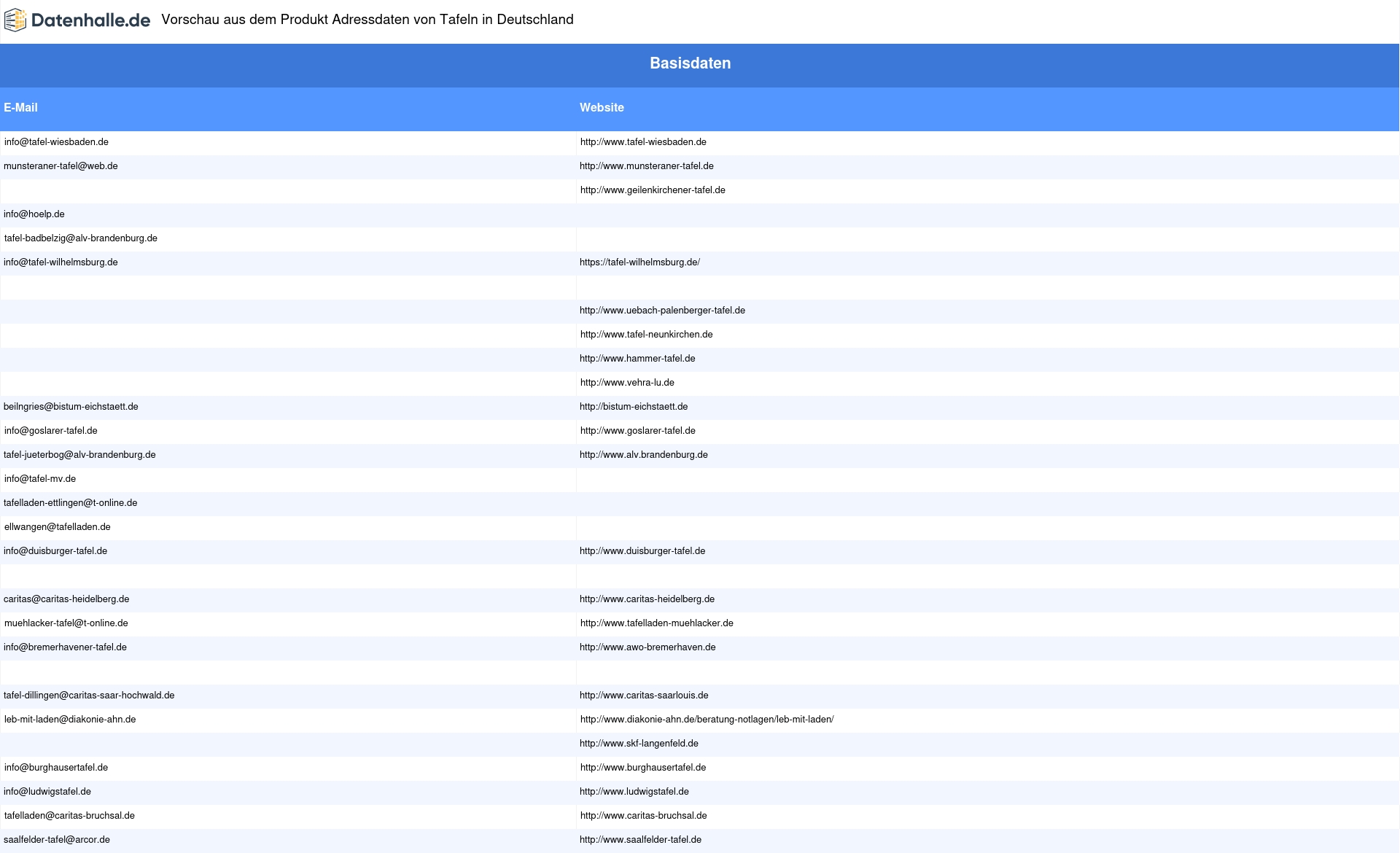1400x853 pixels.
Task: Click website http://www.tafel-neunkirchen.de
Action: pos(647,335)
